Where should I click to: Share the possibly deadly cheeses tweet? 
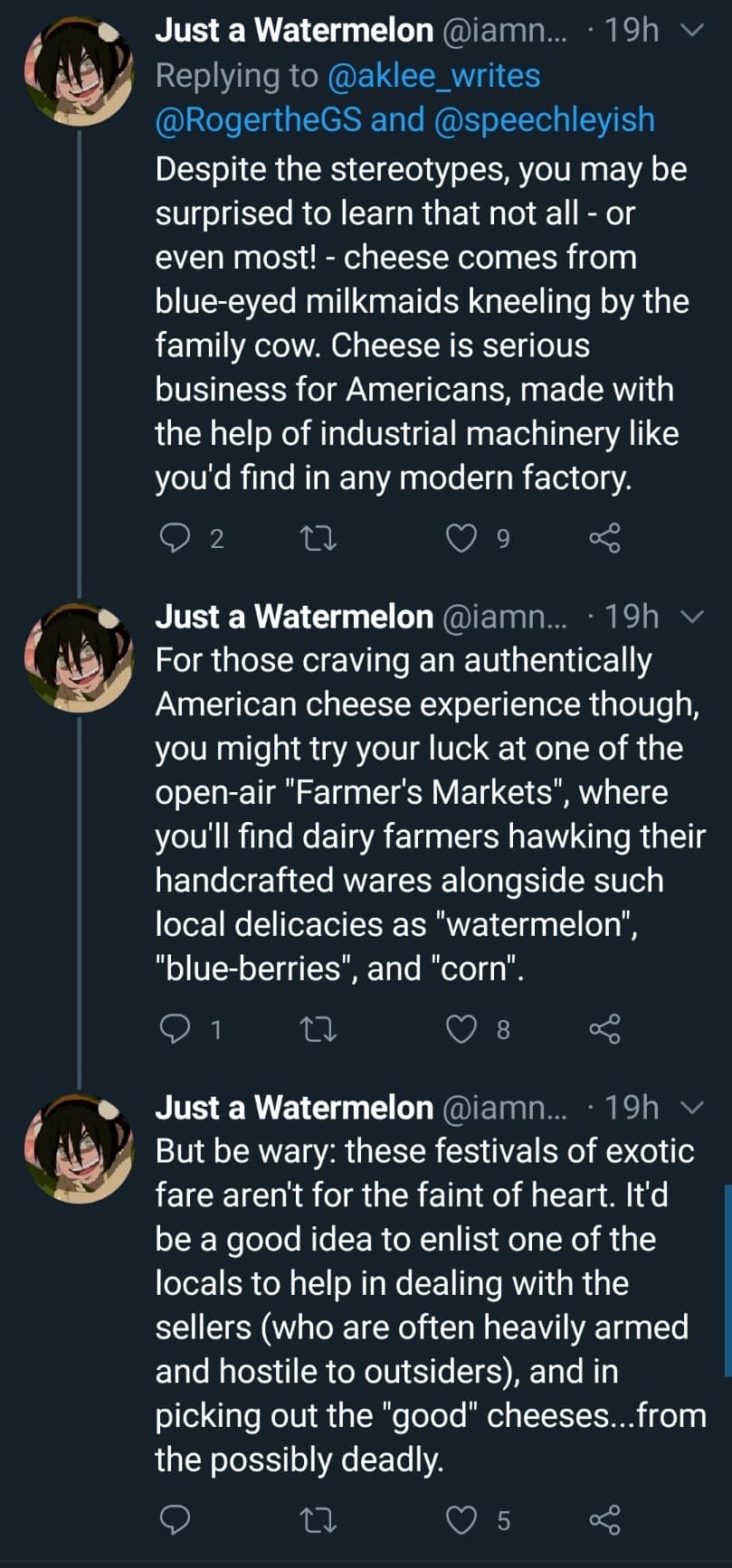click(x=604, y=1520)
